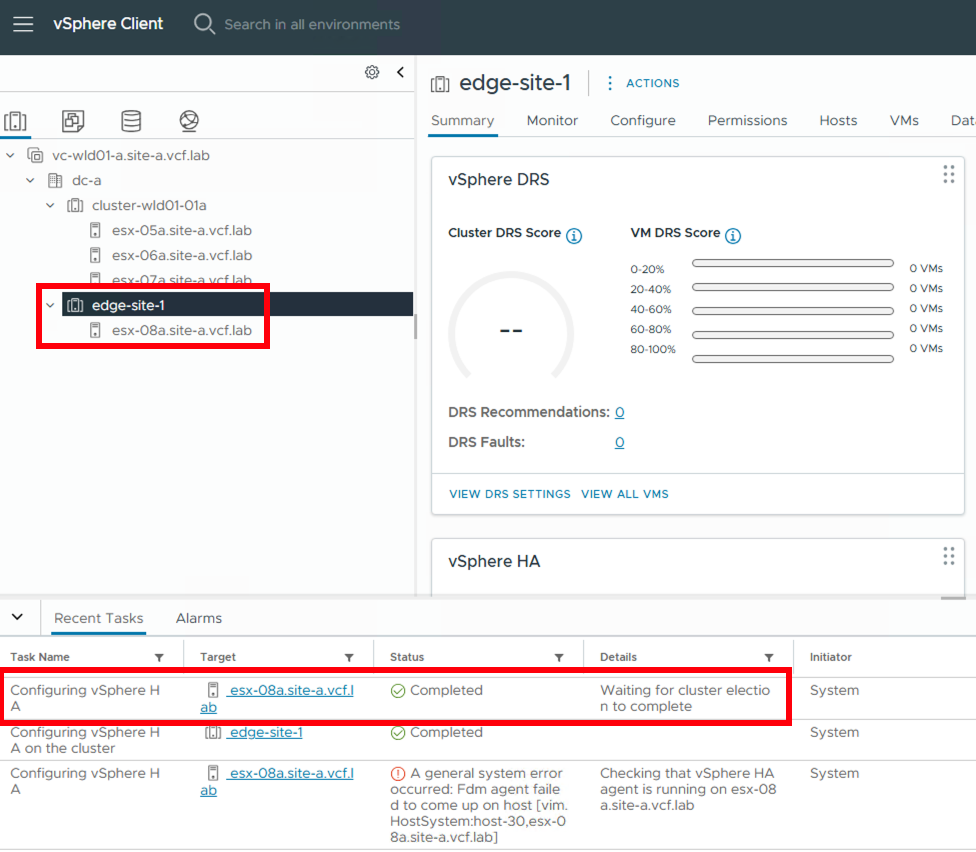Switch to the VMs and Templates inventory icon
Screen dimensions: 976x852
pyautogui.click(x=72, y=120)
